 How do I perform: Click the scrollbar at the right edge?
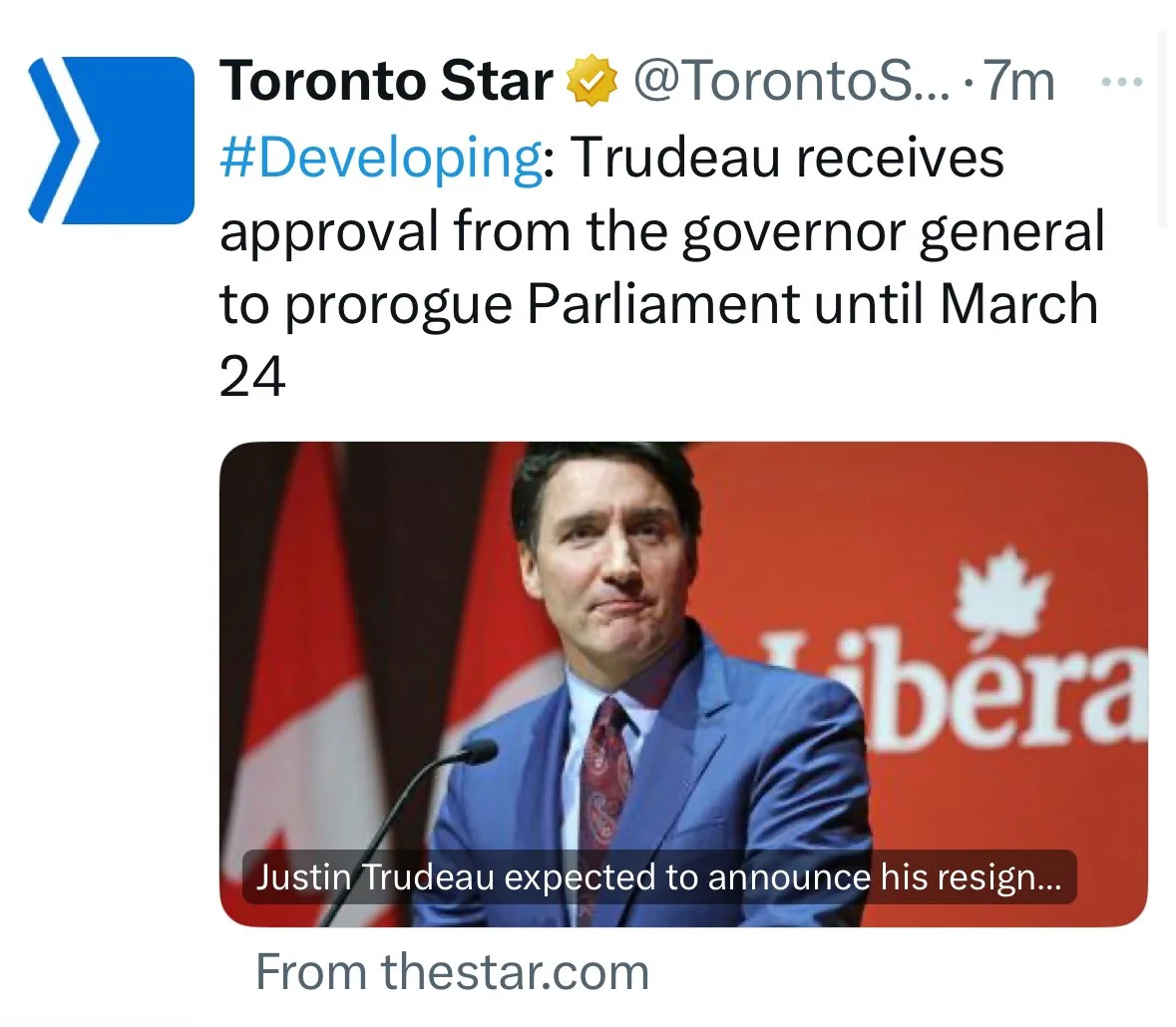click(1162, 130)
